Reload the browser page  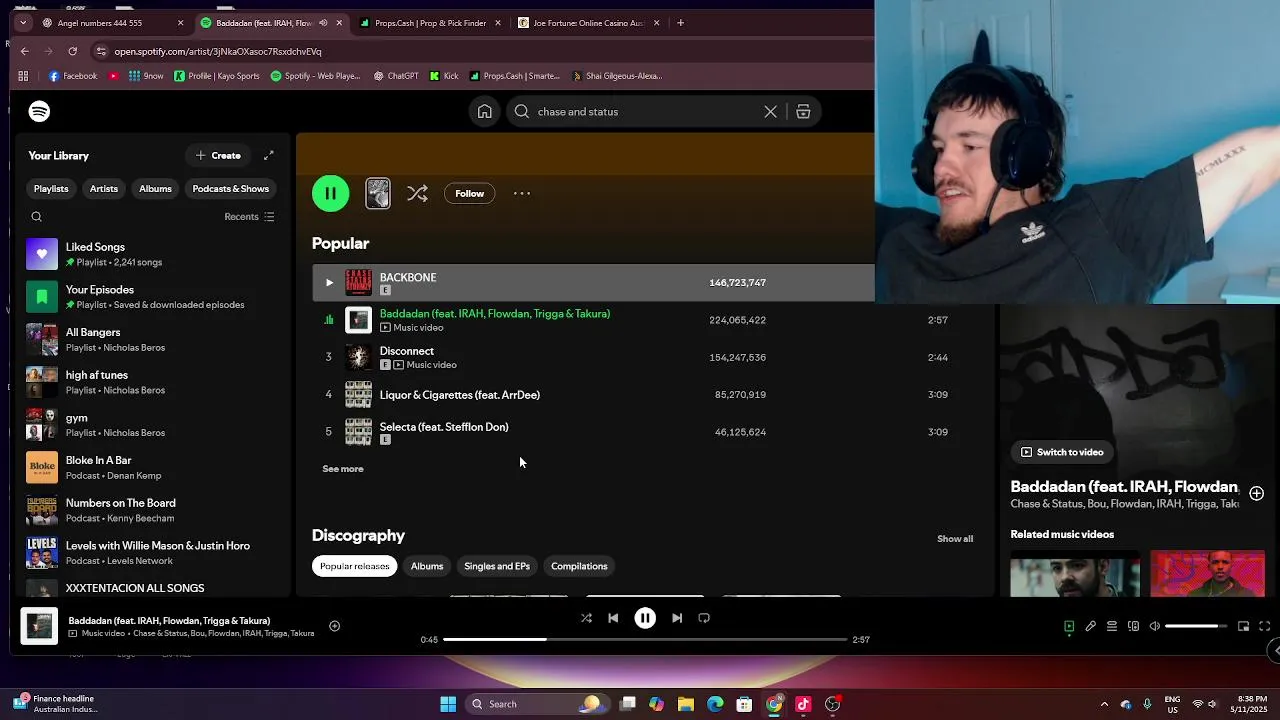point(73,51)
